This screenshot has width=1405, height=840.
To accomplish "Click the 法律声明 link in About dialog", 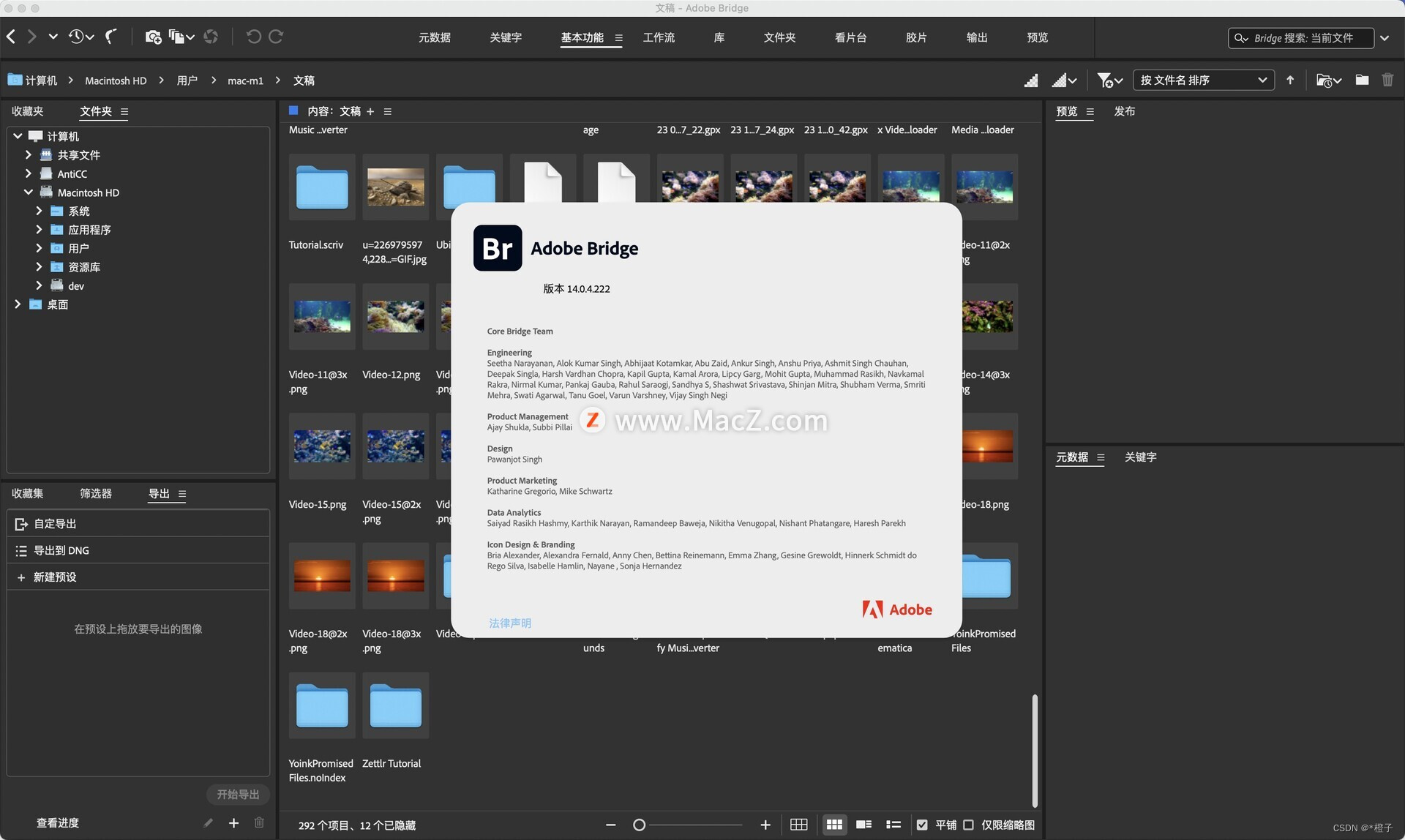I will click(510, 622).
